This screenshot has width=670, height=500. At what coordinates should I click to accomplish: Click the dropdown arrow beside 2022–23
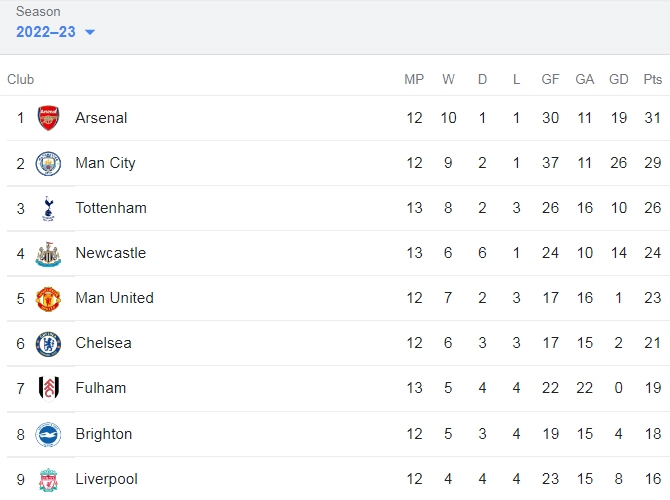point(90,32)
